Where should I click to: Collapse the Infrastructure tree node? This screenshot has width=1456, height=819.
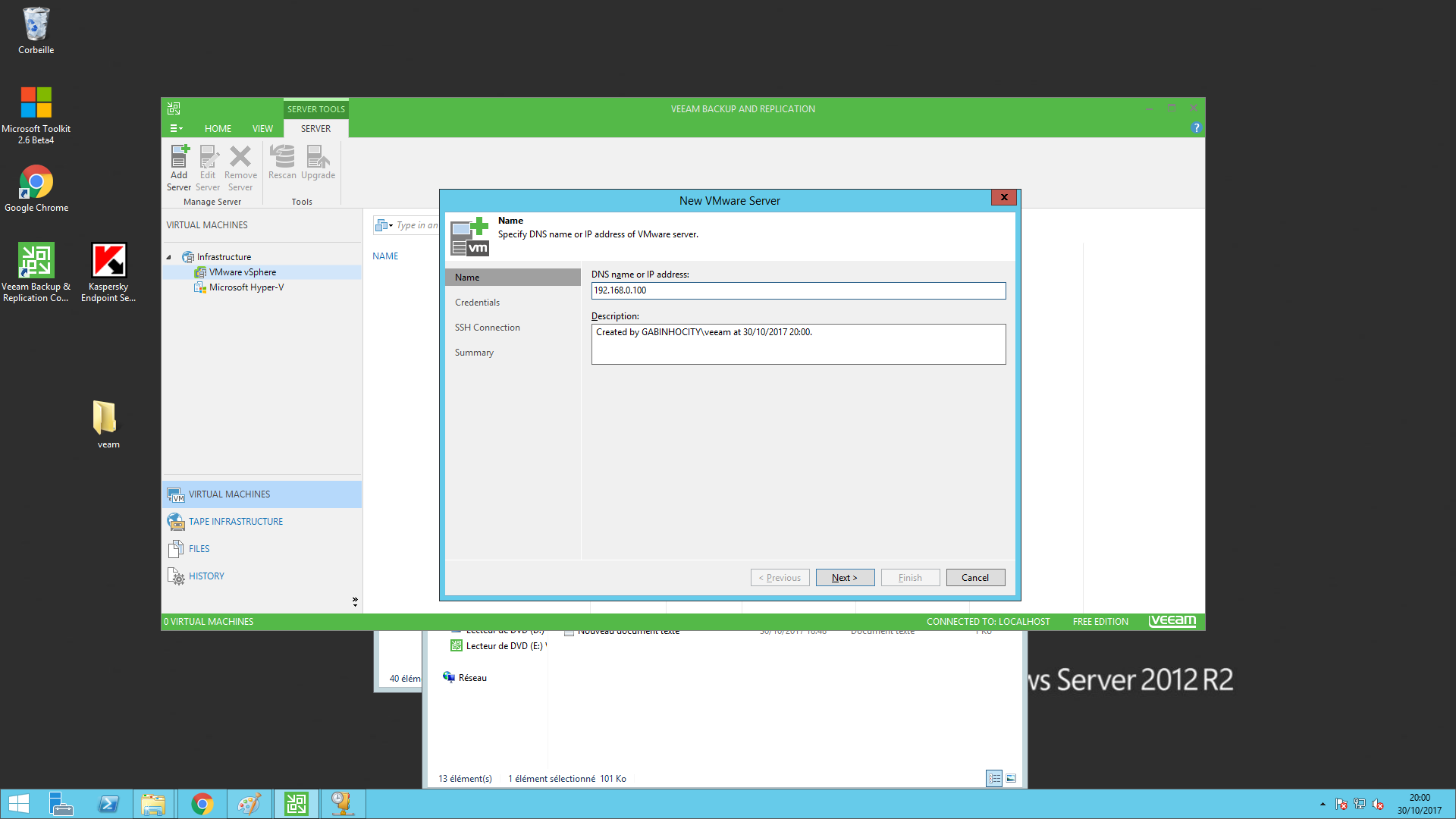pos(169,257)
